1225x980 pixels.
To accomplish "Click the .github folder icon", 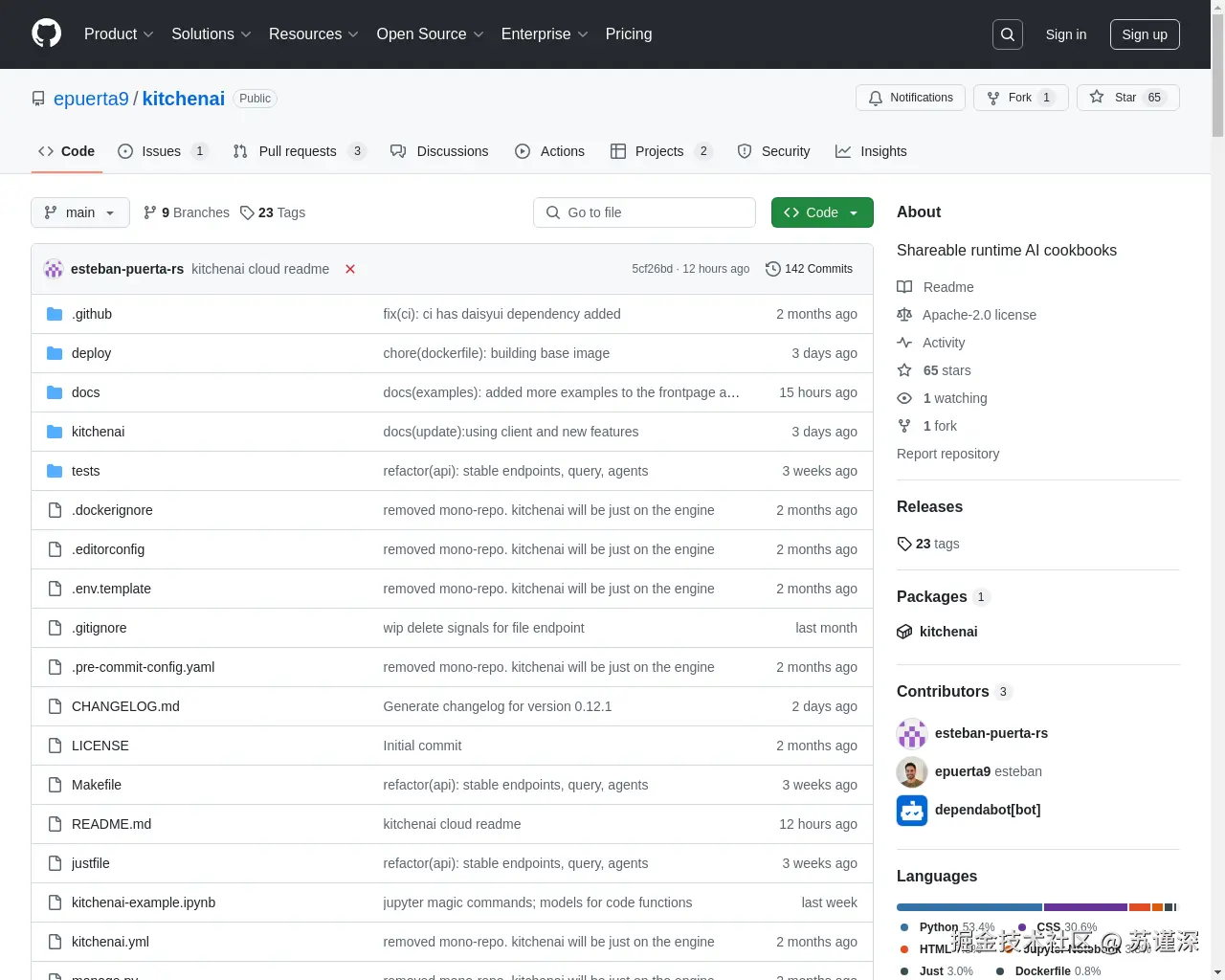I will pyautogui.click(x=55, y=314).
